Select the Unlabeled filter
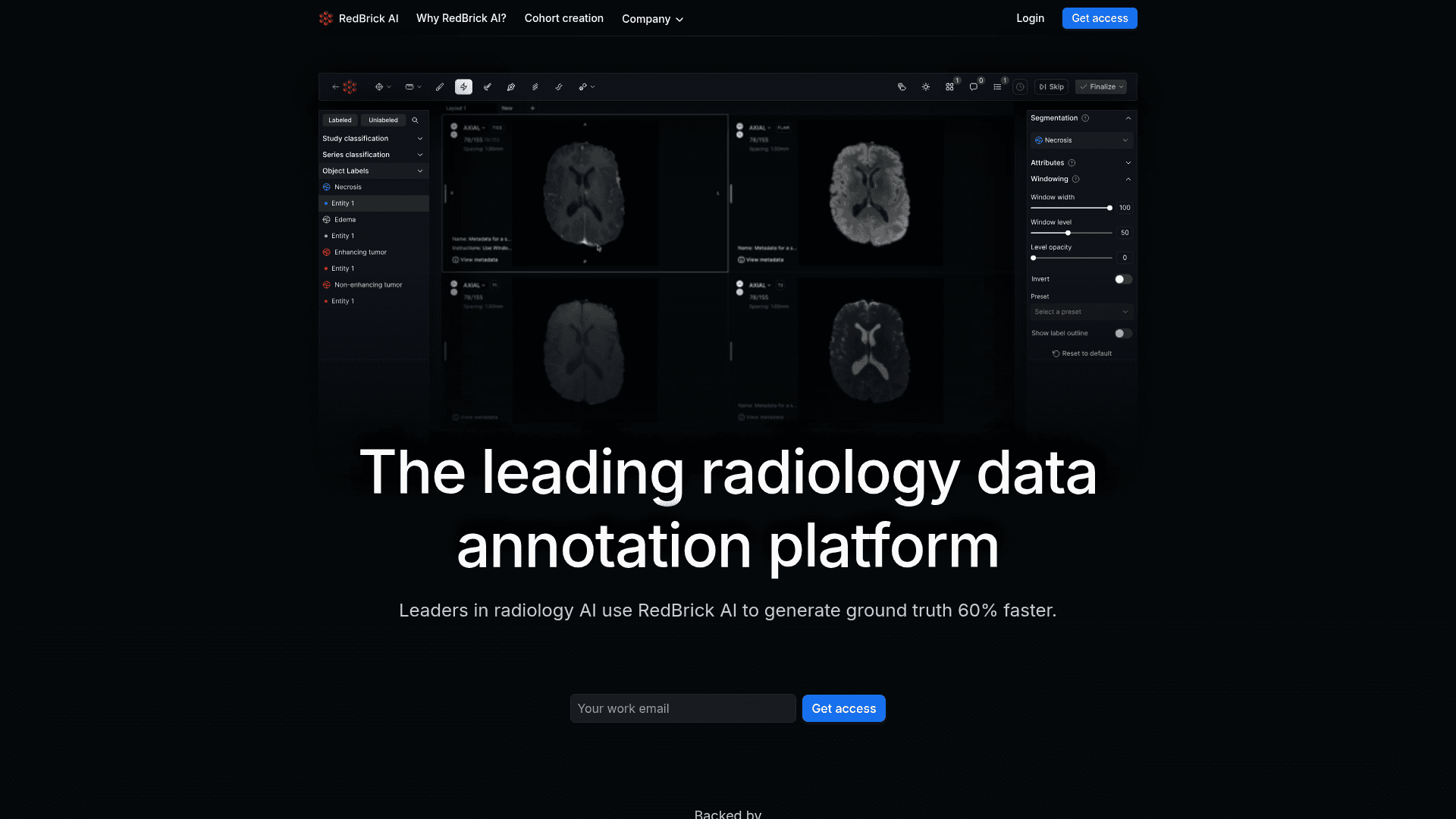The image size is (1456, 819). click(383, 121)
